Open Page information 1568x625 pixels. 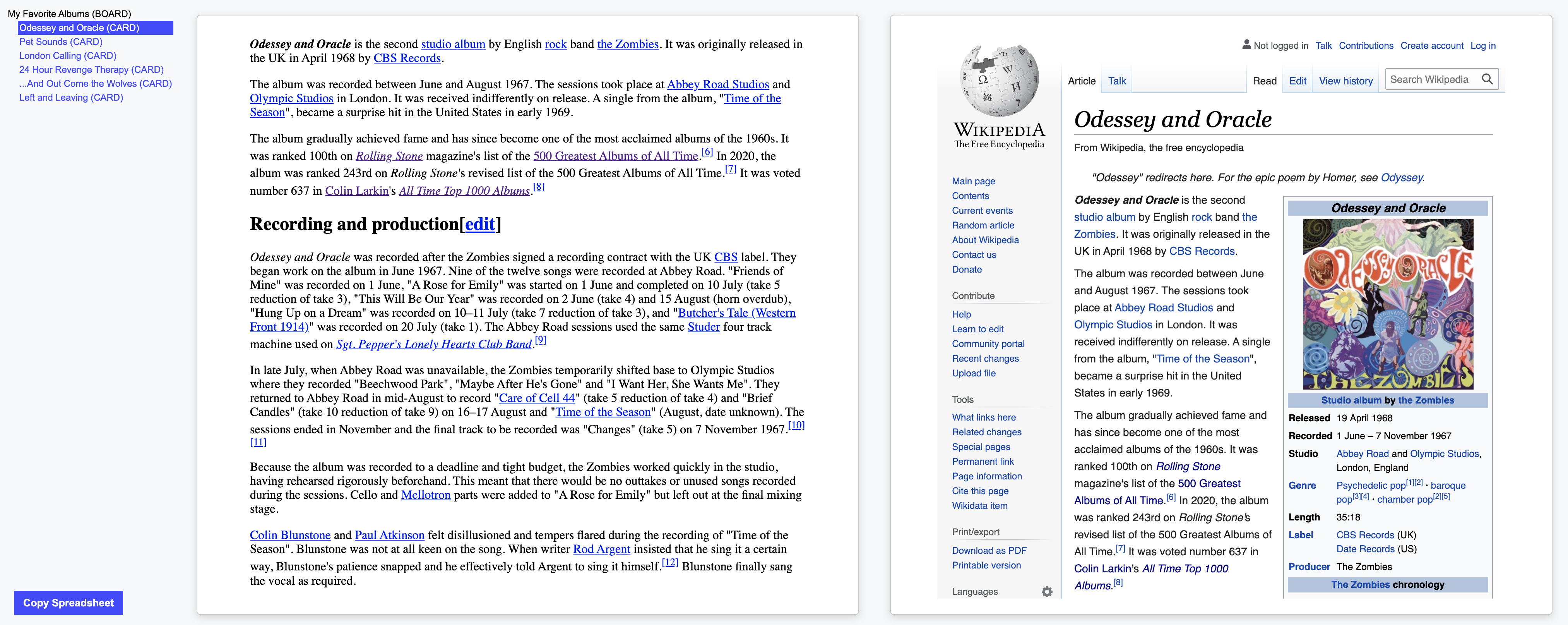pyautogui.click(x=986, y=476)
